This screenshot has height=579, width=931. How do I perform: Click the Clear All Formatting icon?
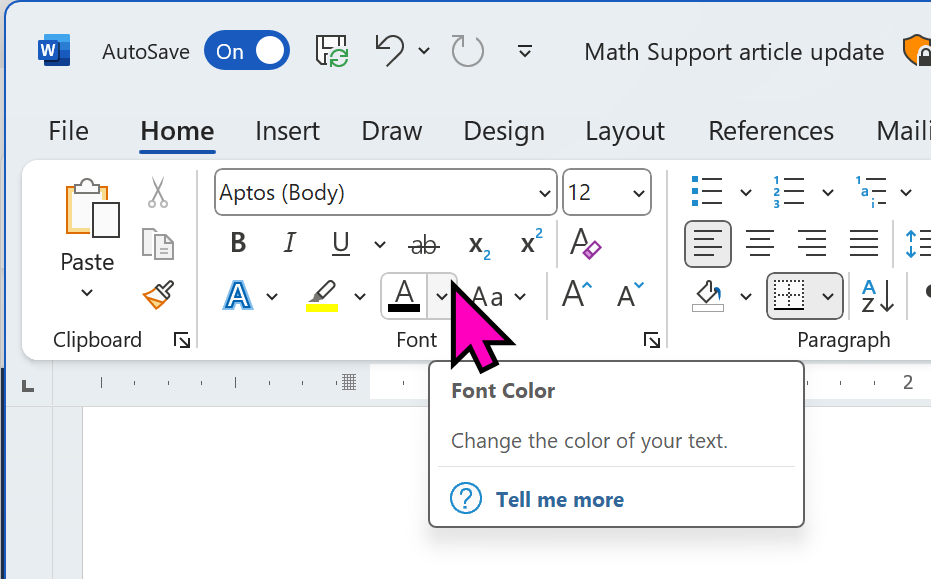(x=585, y=244)
